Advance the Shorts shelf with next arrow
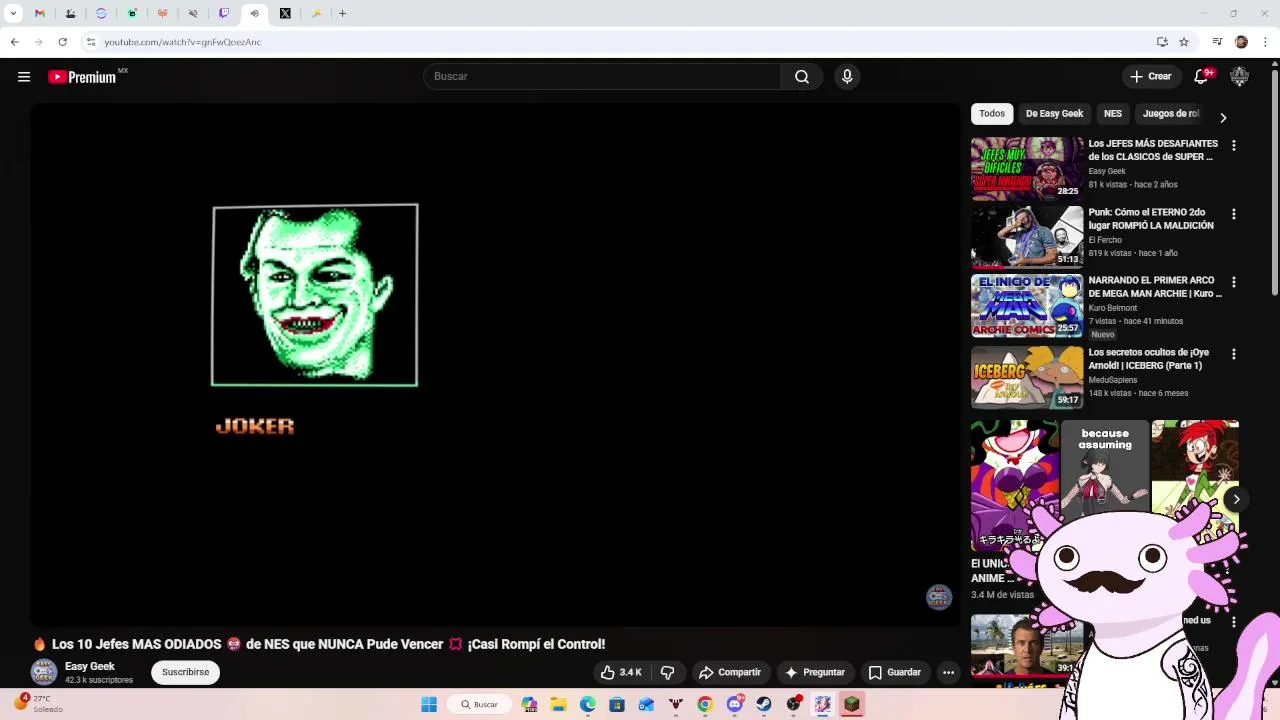 click(1236, 499)
